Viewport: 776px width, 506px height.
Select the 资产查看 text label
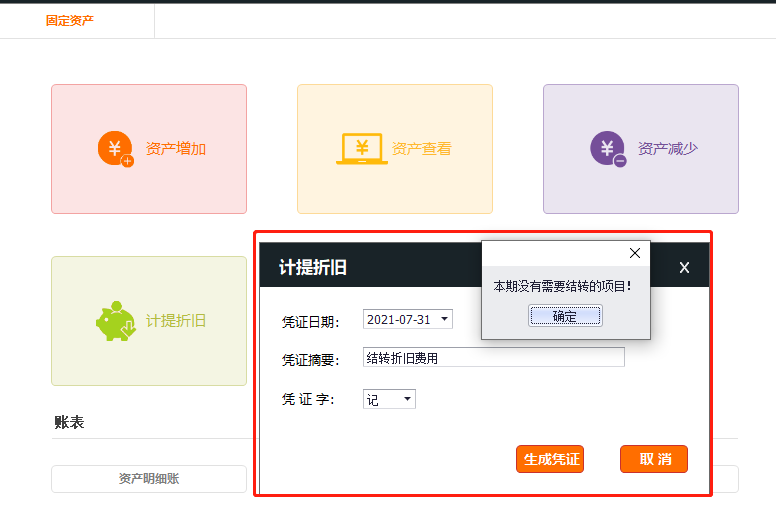[422, 149]
